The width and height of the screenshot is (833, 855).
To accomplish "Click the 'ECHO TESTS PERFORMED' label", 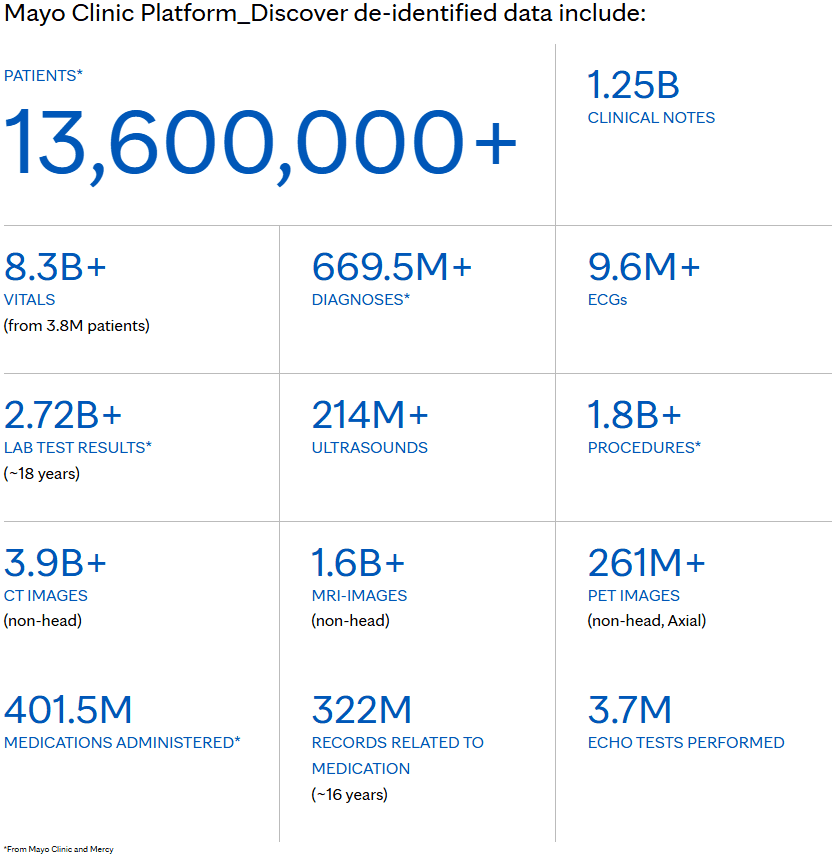I will tap(686, 743).
